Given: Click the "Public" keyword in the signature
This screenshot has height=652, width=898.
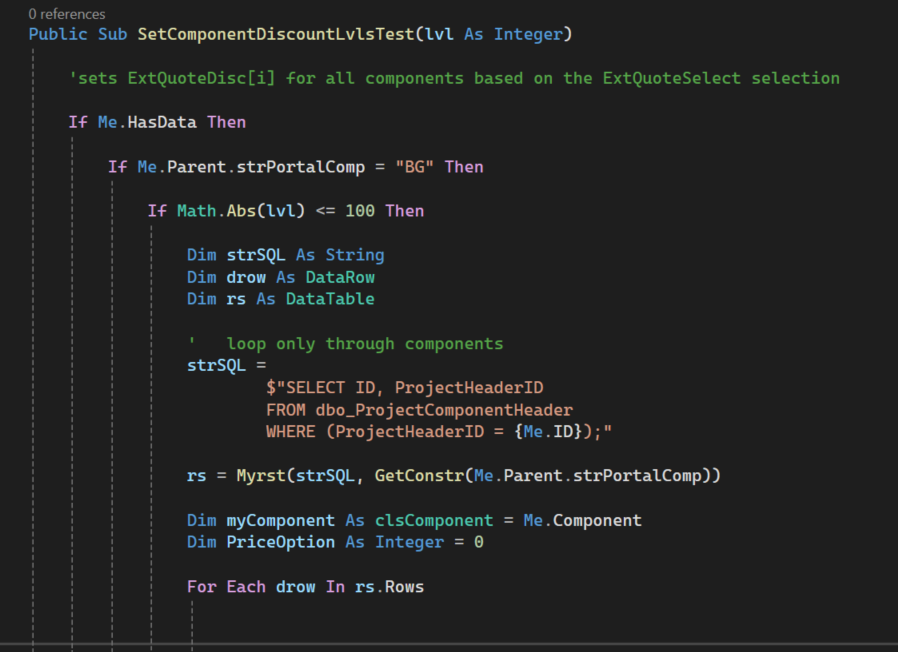Looking at the screenshot, I should pos(58,35).
